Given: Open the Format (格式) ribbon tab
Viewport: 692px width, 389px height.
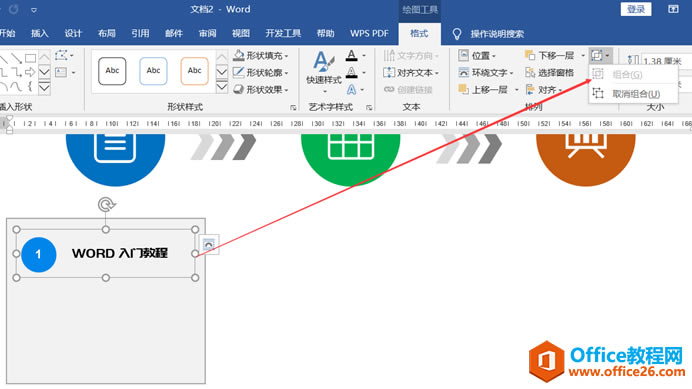Looking at the screenshot, I should [419, 34].
